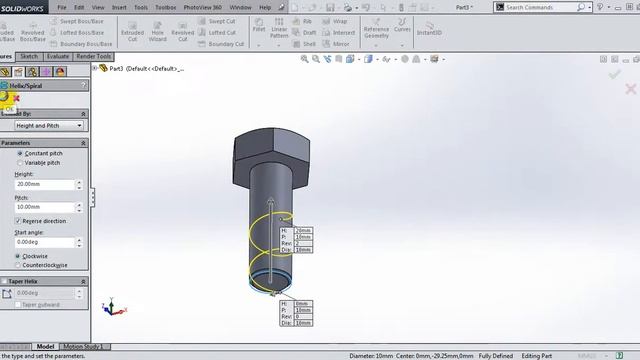Open the Hole Wizard
640x360 pixels.
click(158, 32)
